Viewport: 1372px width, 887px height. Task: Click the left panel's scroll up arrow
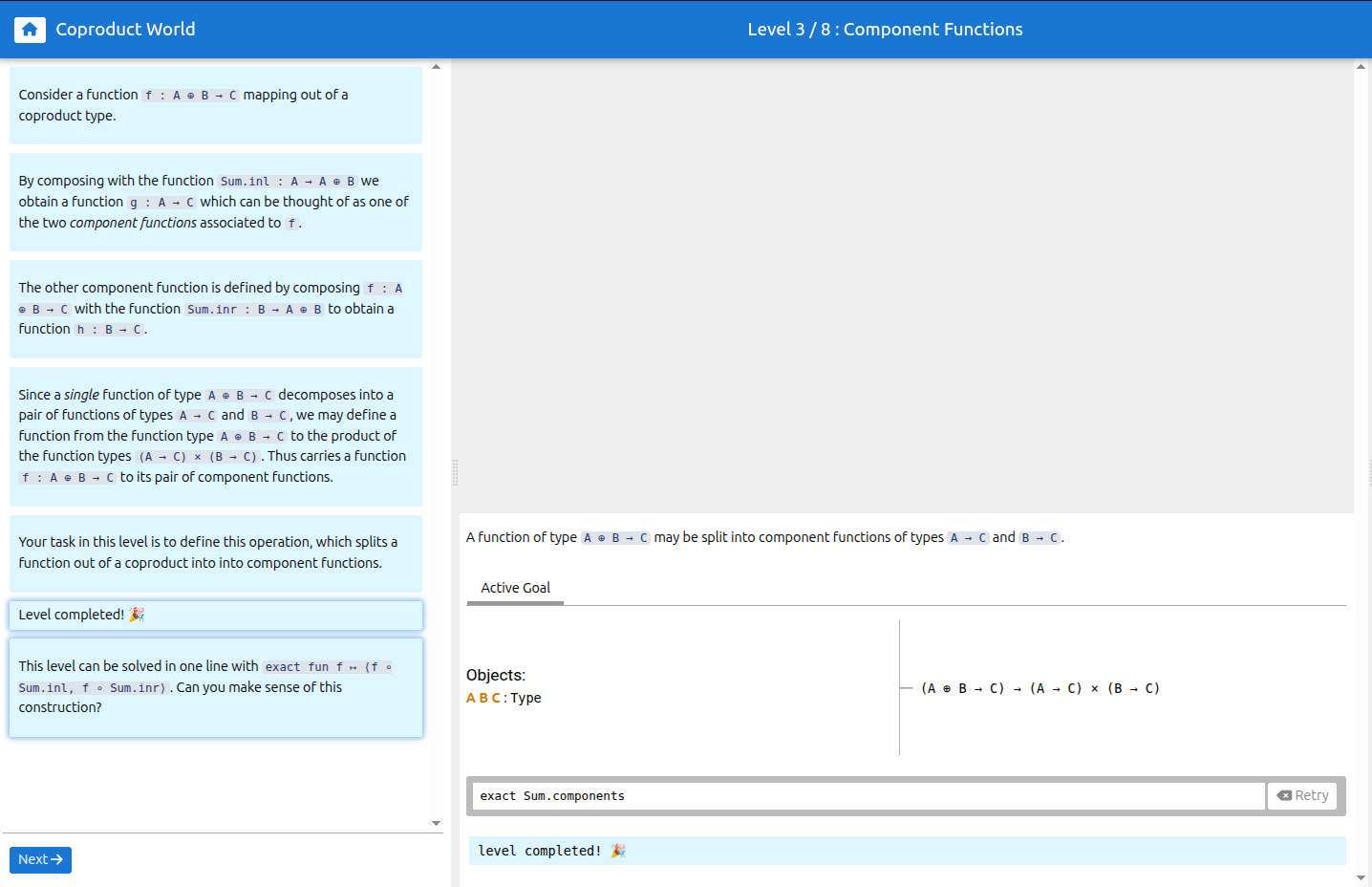point(436,67)
